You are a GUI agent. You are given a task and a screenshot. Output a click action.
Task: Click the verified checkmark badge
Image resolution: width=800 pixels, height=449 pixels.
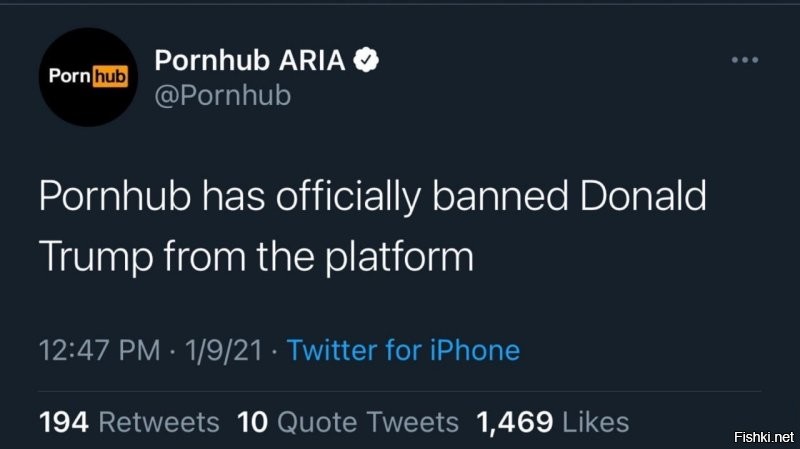[366, 60]
